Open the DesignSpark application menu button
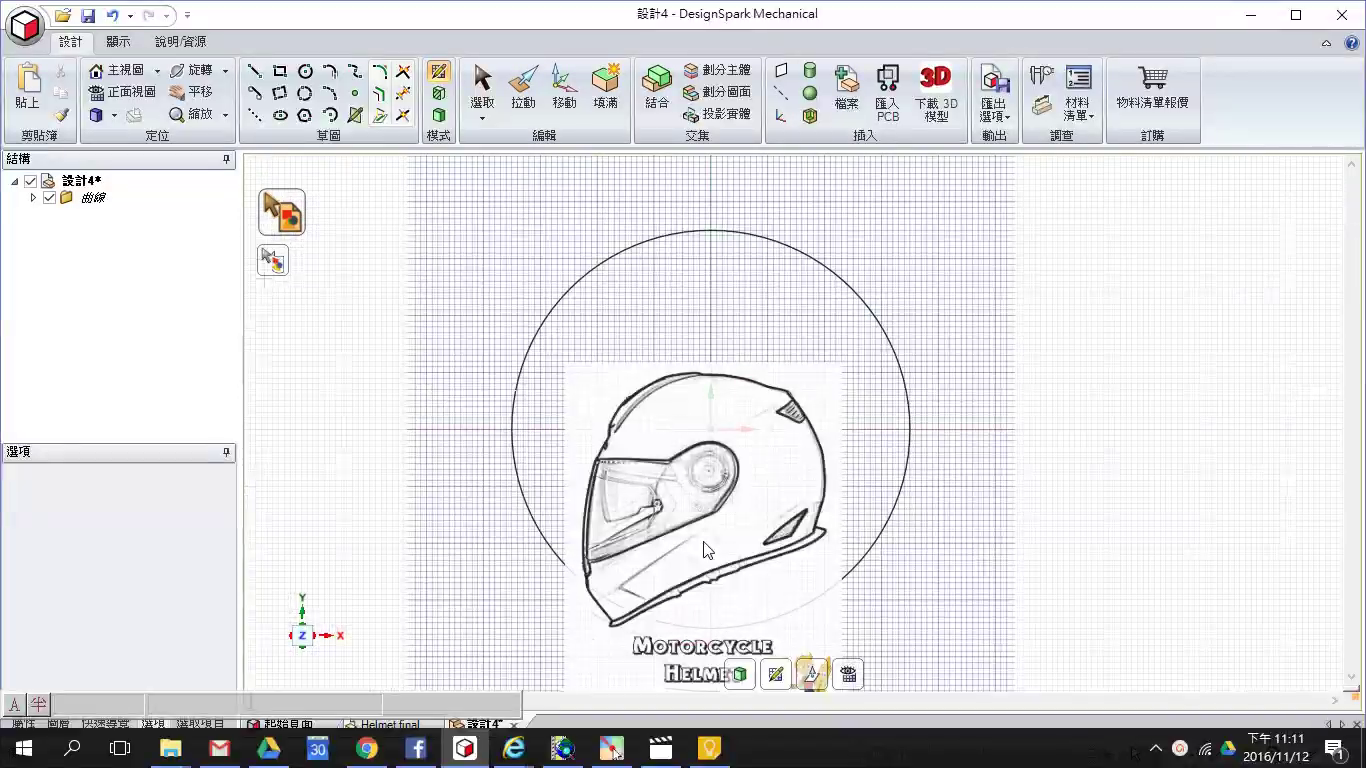1366x768 pixels. click(24, 25)
